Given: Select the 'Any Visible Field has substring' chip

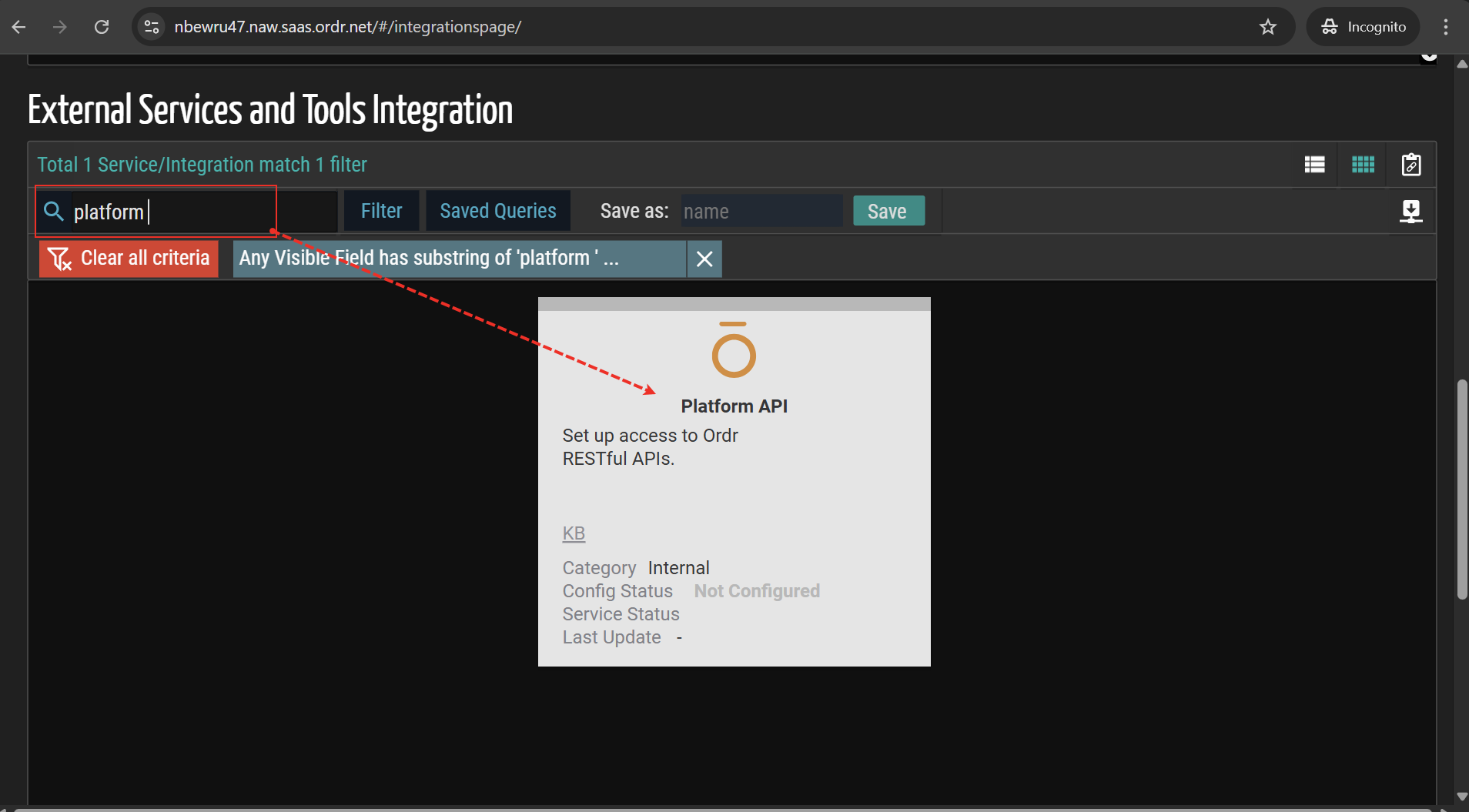Looking at the screenshot, I should click(460, 259).
